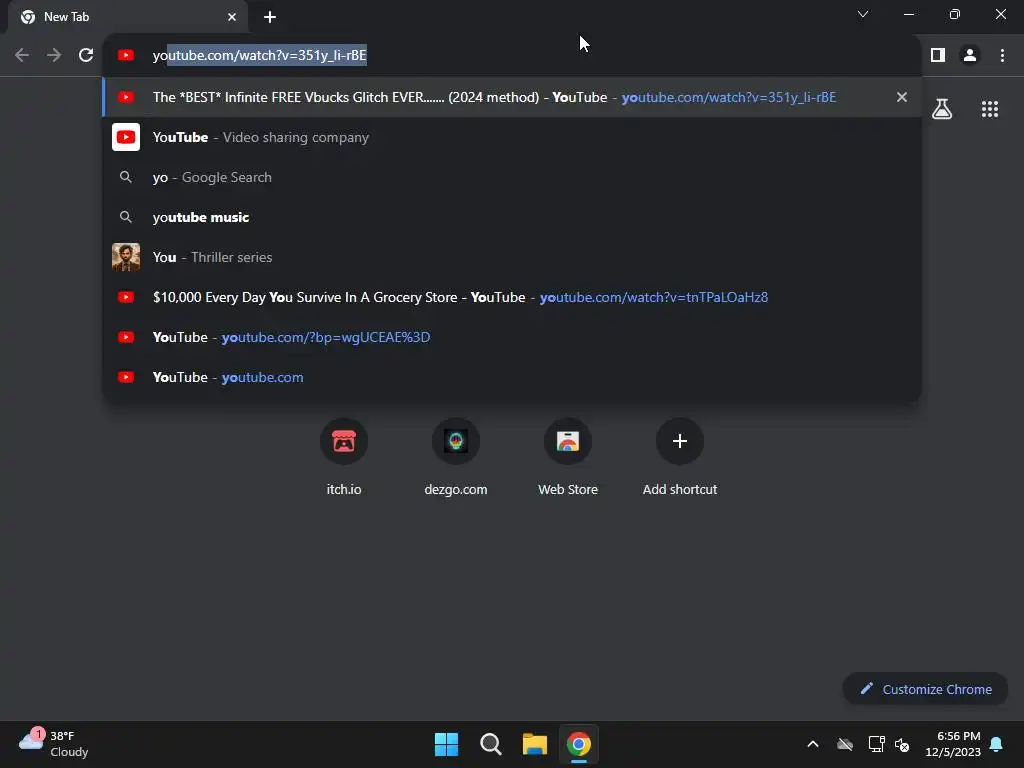Viewport: 1024px width, 768px height.
Task: Select the 'You - Thriller series' suggestion
Action: click(x=512, y=257)
